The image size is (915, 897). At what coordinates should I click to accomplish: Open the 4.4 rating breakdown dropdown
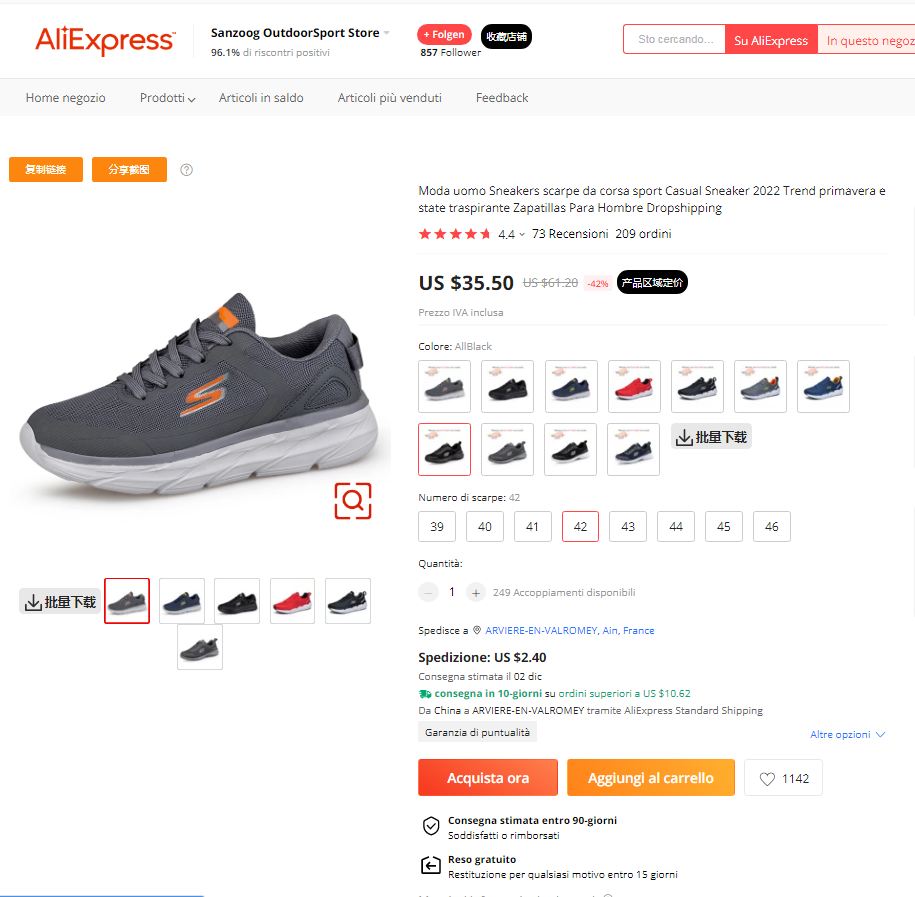point(512,234)
